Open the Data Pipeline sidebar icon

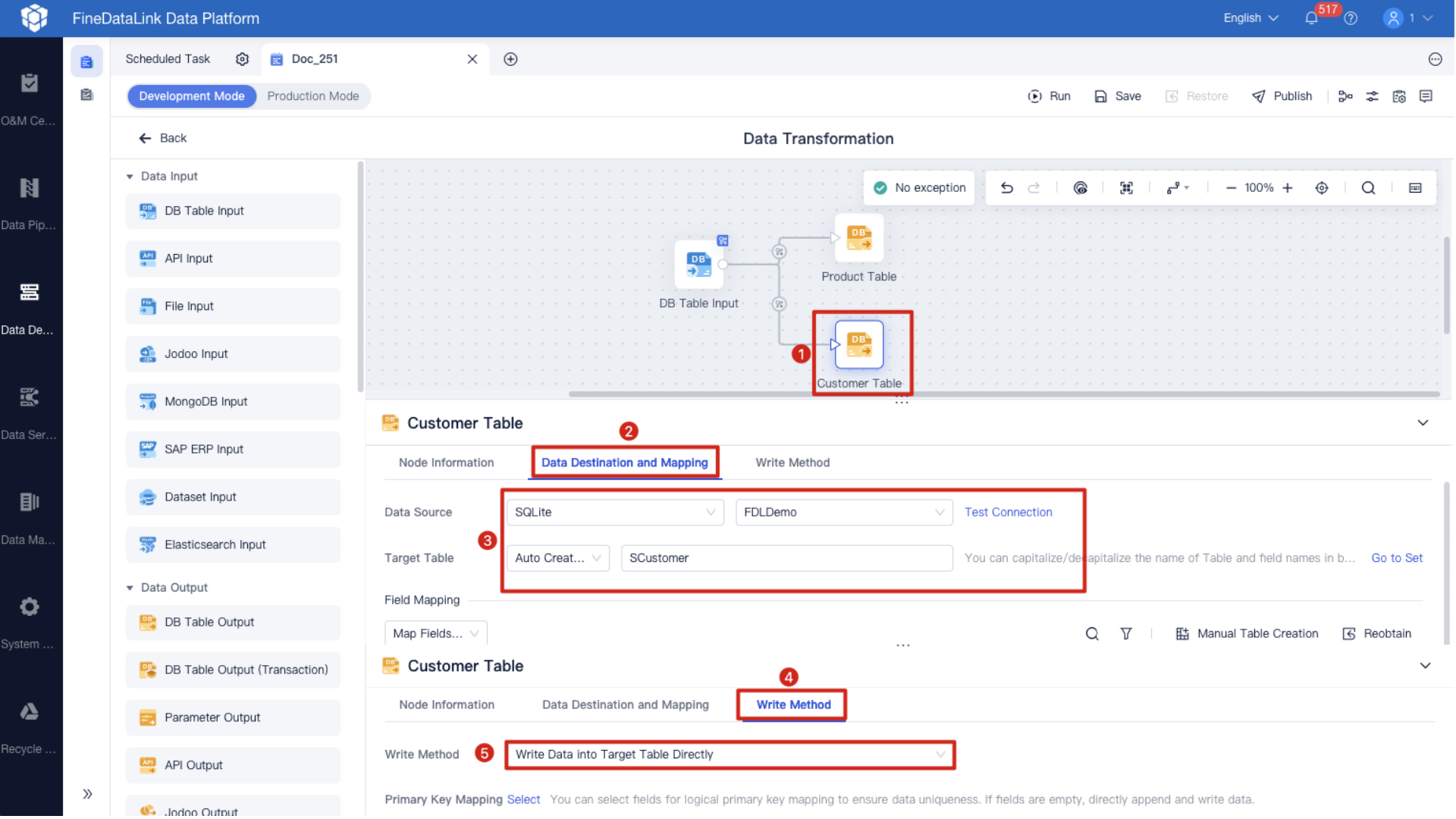[29, 188]
